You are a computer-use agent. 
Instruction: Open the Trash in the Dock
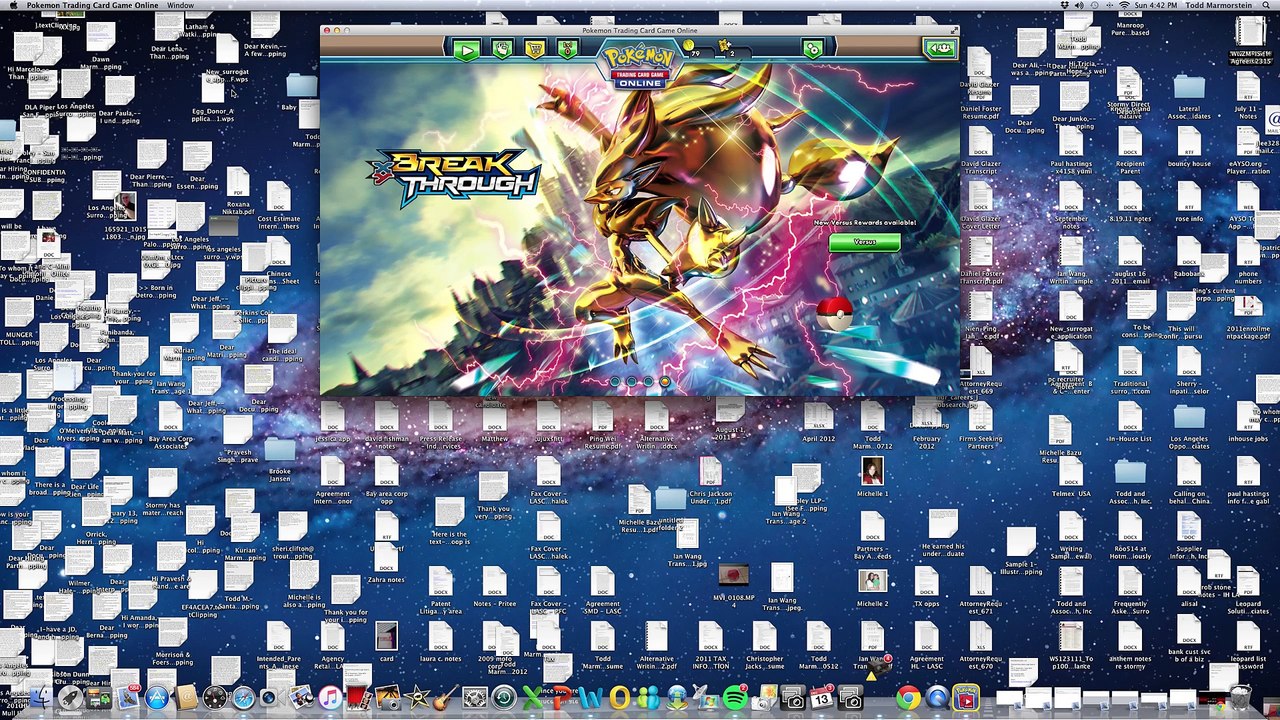[1241, 697]
